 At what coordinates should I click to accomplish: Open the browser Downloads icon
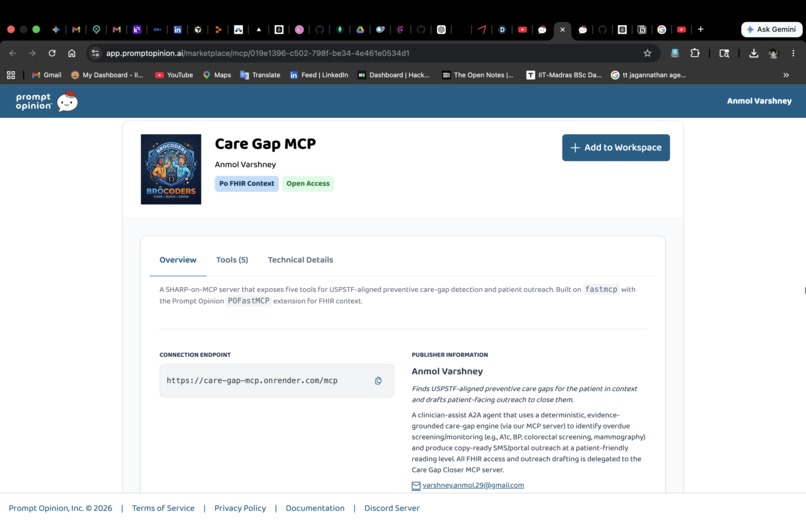pyautogui.click(x=754, y=53)
